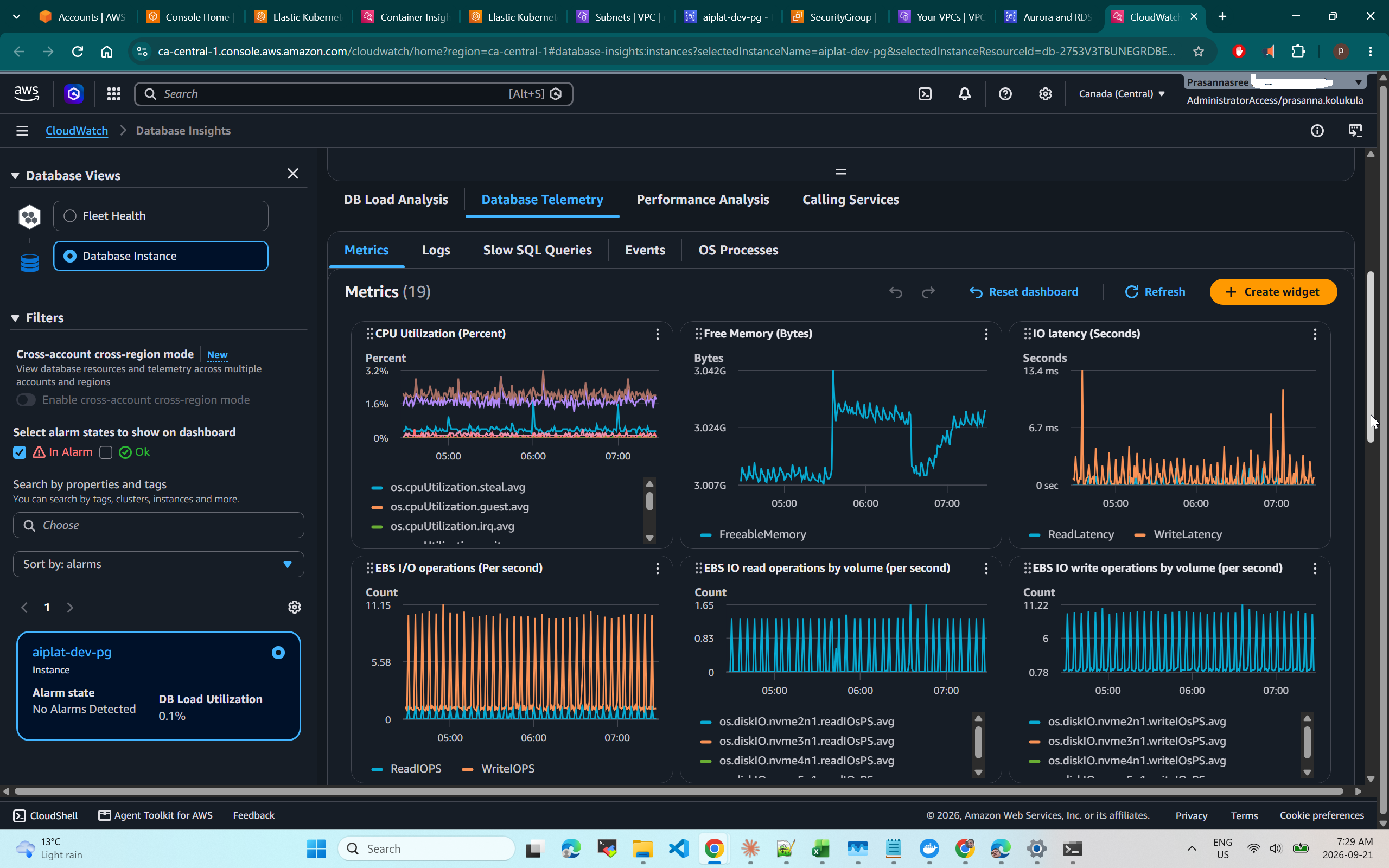
Task: Click Reset dashboard
Action: click(1024, 292)
